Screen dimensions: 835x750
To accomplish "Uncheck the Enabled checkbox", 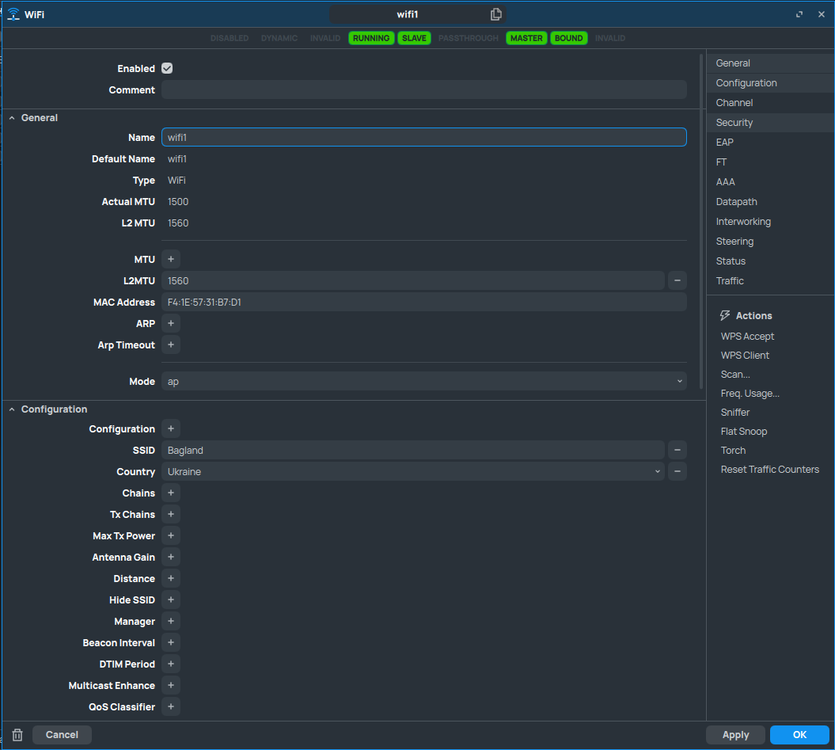I will (167, 69).
